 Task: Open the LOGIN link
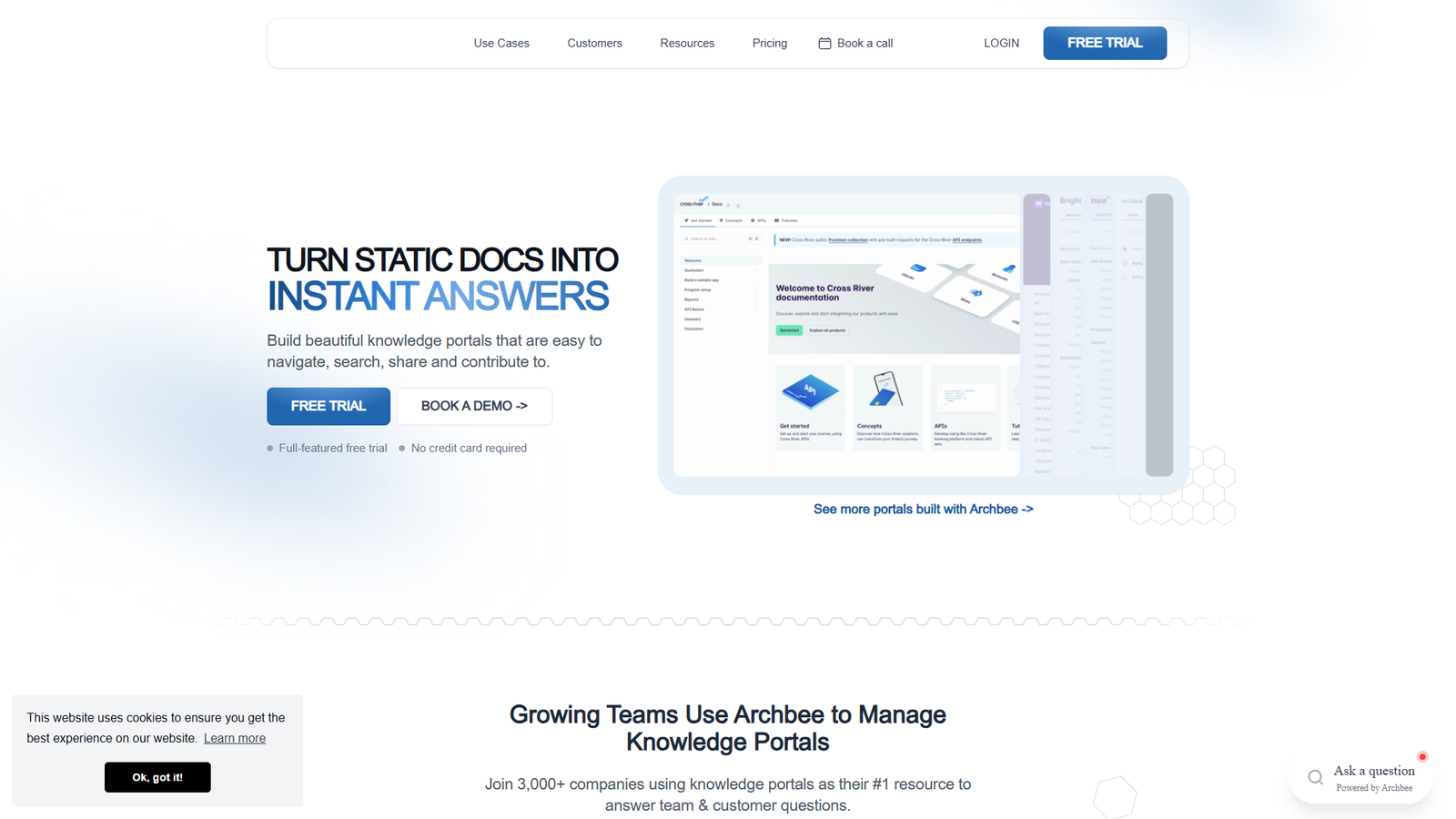(1001, 43)
